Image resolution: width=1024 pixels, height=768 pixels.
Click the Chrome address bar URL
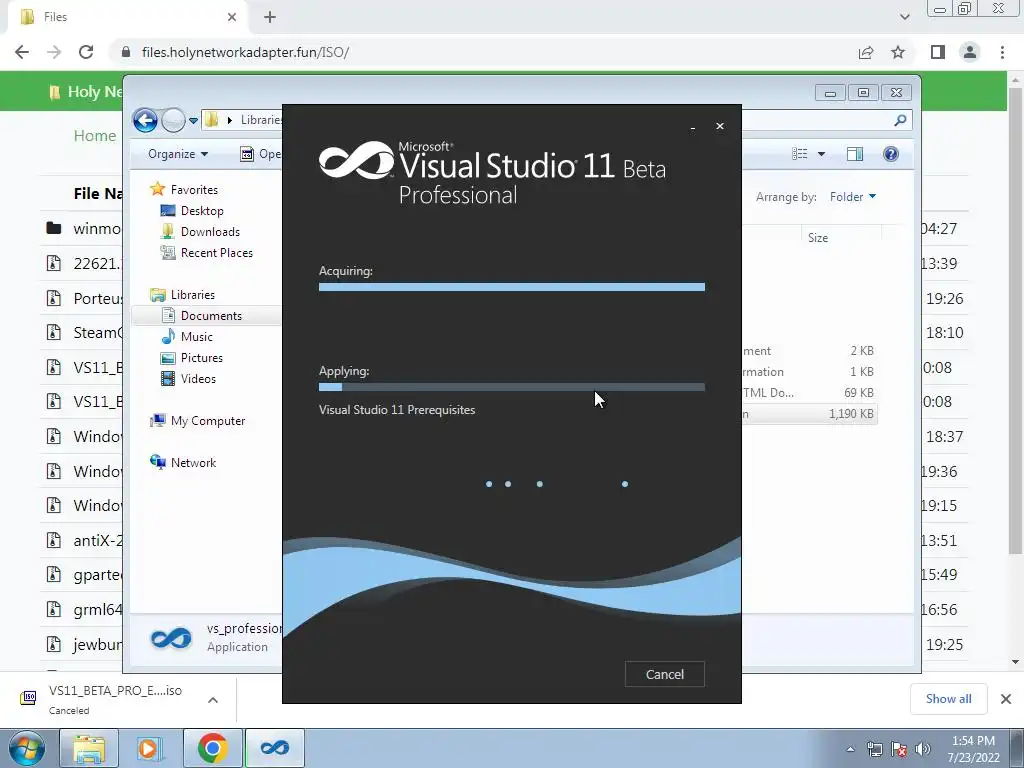[x=246, y=52]
